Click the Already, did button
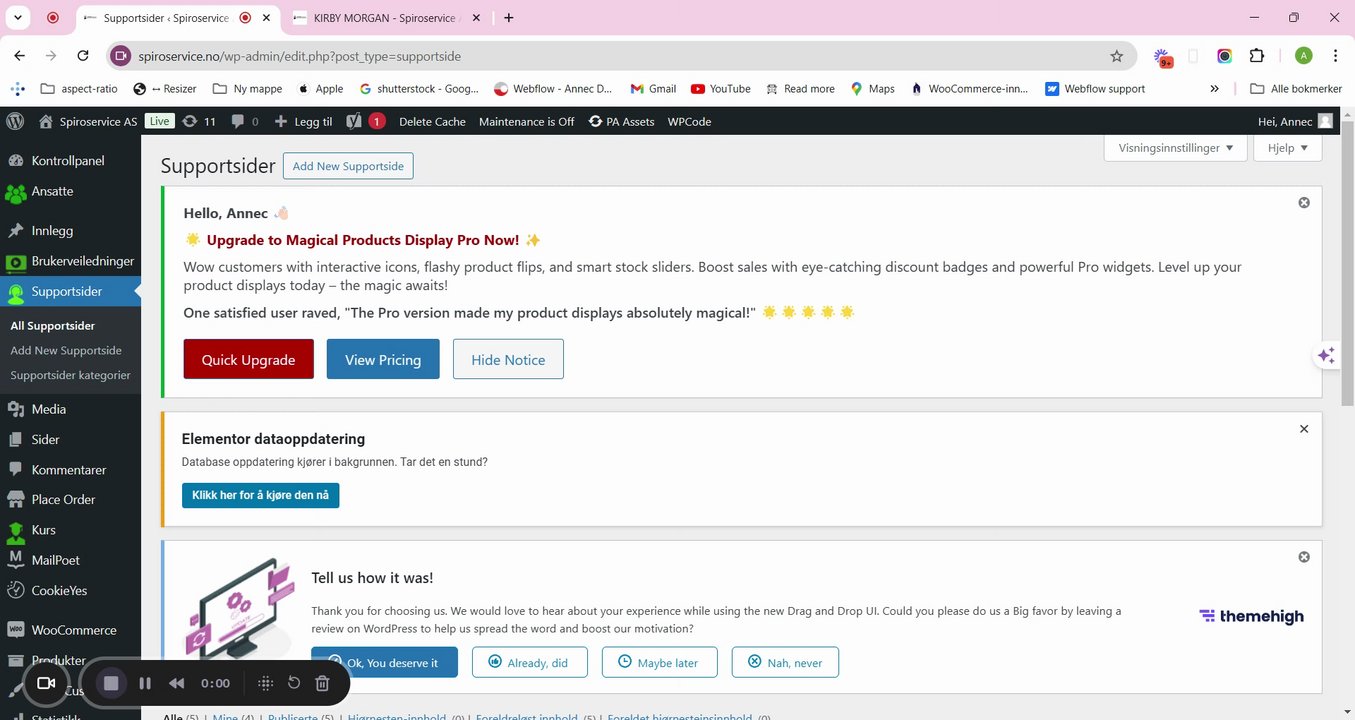 click(530, 662)
